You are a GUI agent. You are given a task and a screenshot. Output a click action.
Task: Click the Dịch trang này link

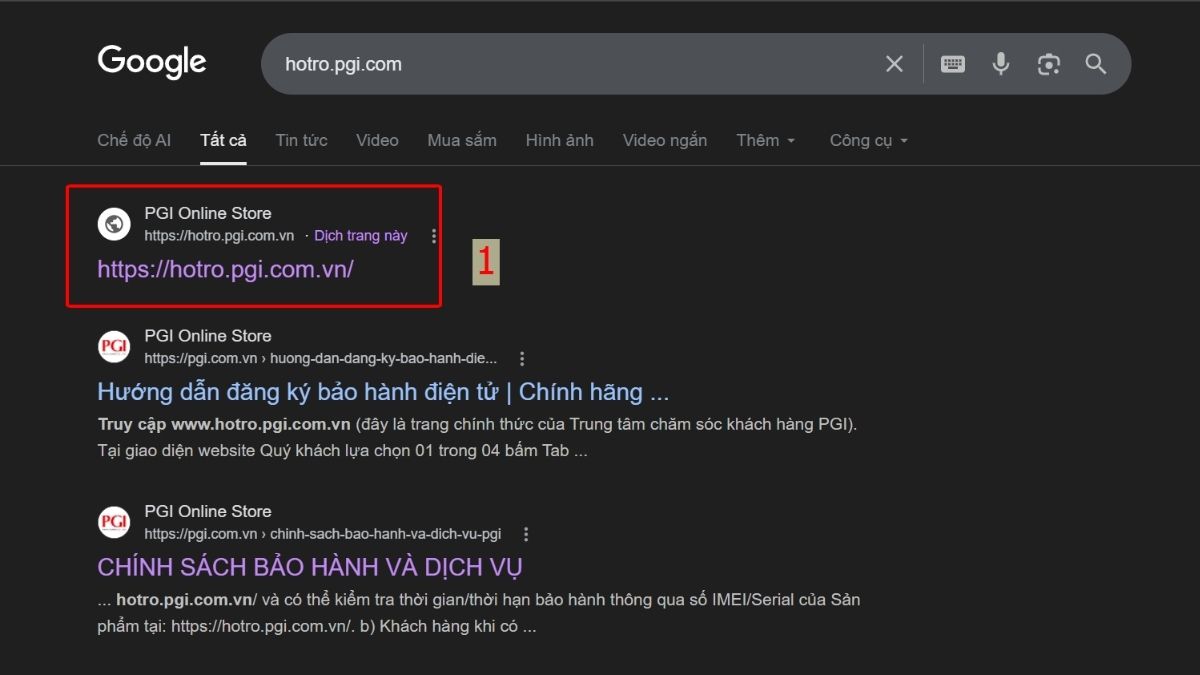click(360, 235)
